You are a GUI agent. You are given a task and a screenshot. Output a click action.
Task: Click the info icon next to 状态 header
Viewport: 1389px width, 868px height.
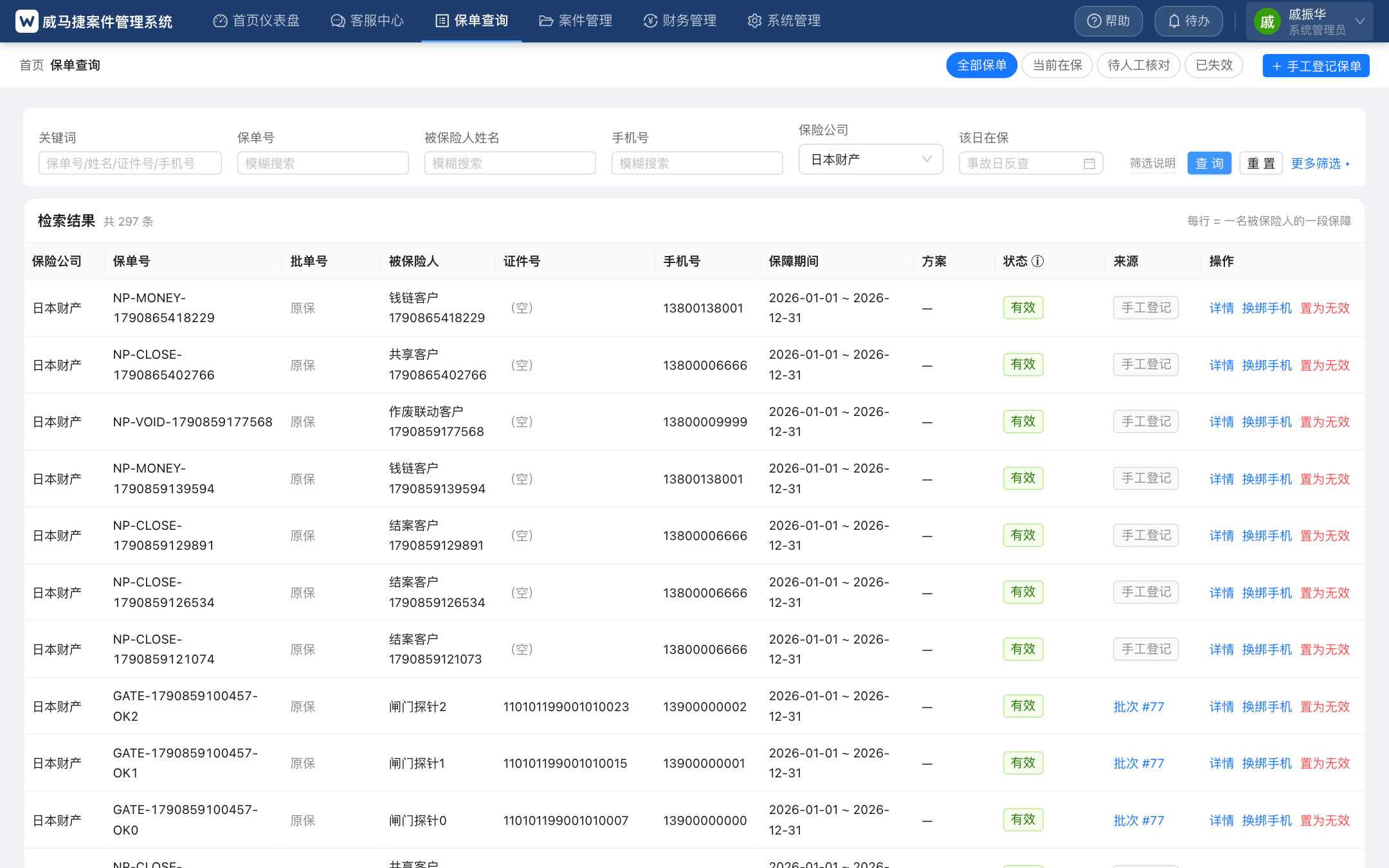click(x=1037, y=261)
